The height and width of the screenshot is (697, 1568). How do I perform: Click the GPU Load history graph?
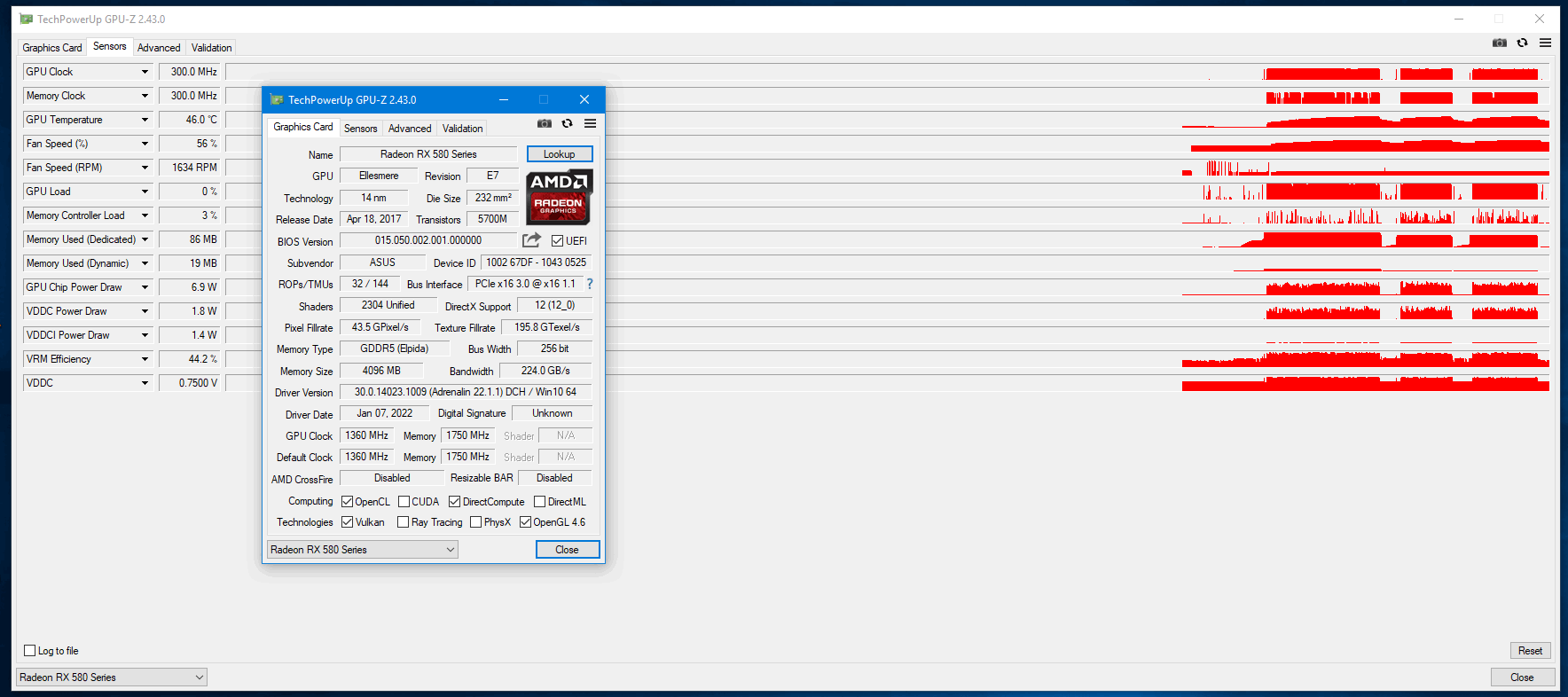[x=887, y=192]
